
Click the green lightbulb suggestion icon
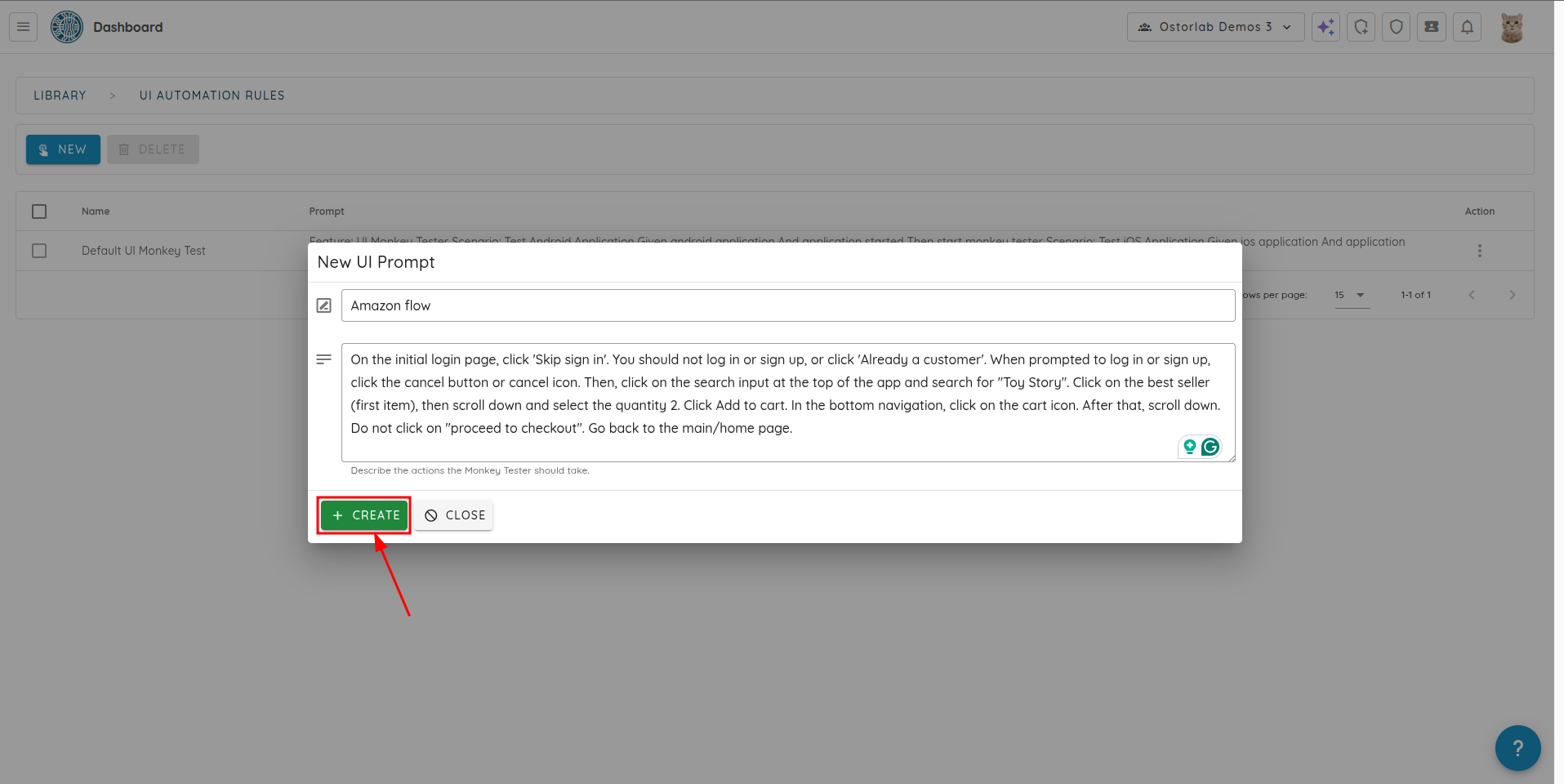tap(1190, 447)
